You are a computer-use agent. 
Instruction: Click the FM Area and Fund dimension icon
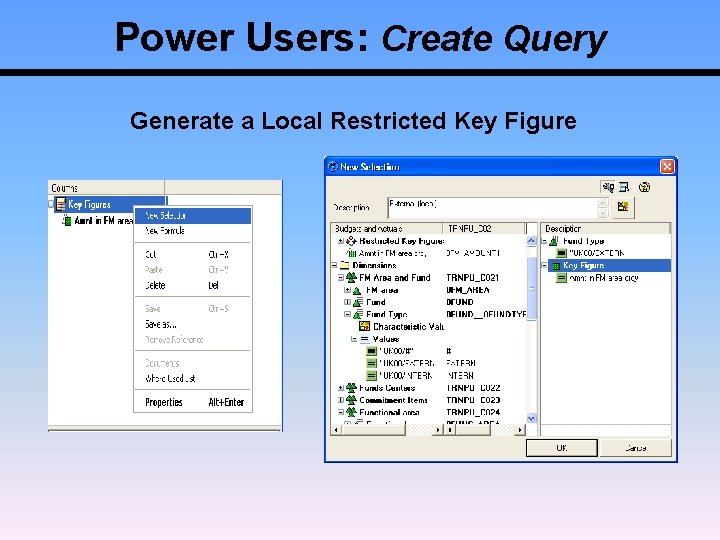[x=351, y=277]
